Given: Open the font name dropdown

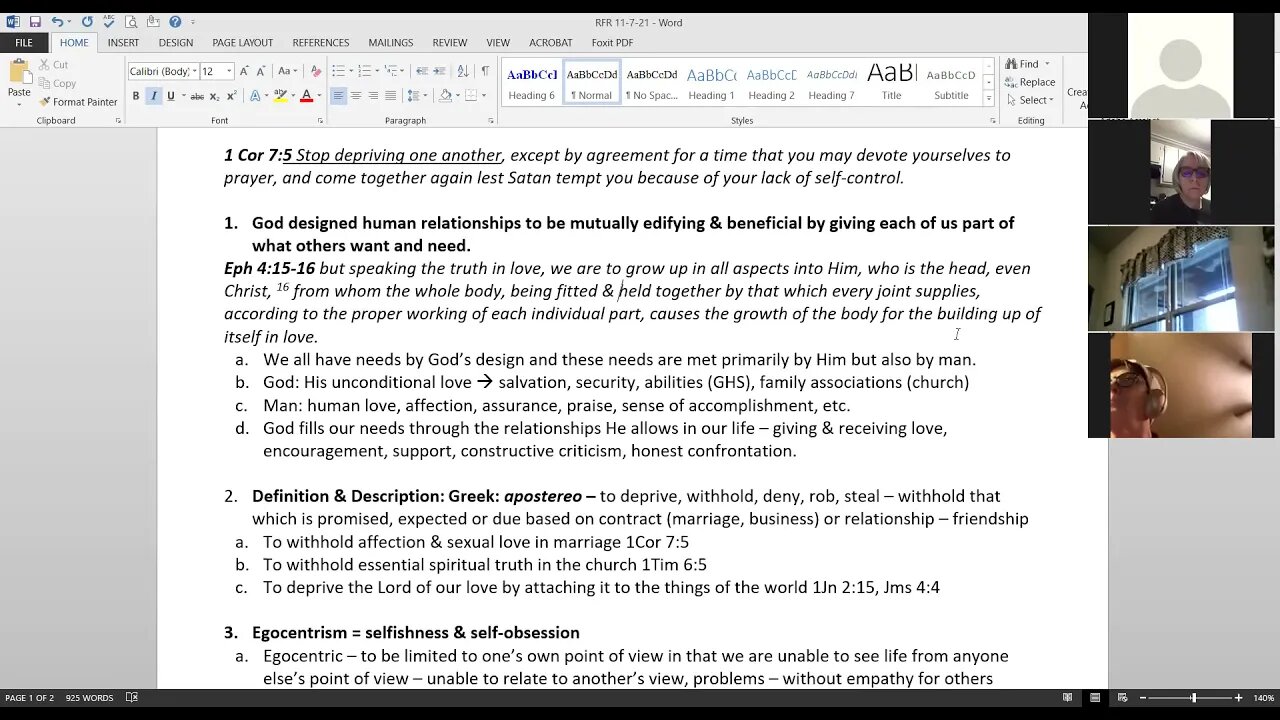Looking at the screenshot, I should tap(194, 71).
